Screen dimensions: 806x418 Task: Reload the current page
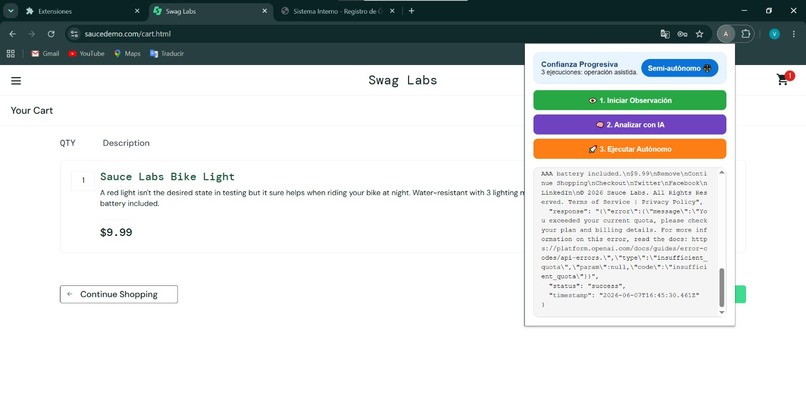pos(51,34)
